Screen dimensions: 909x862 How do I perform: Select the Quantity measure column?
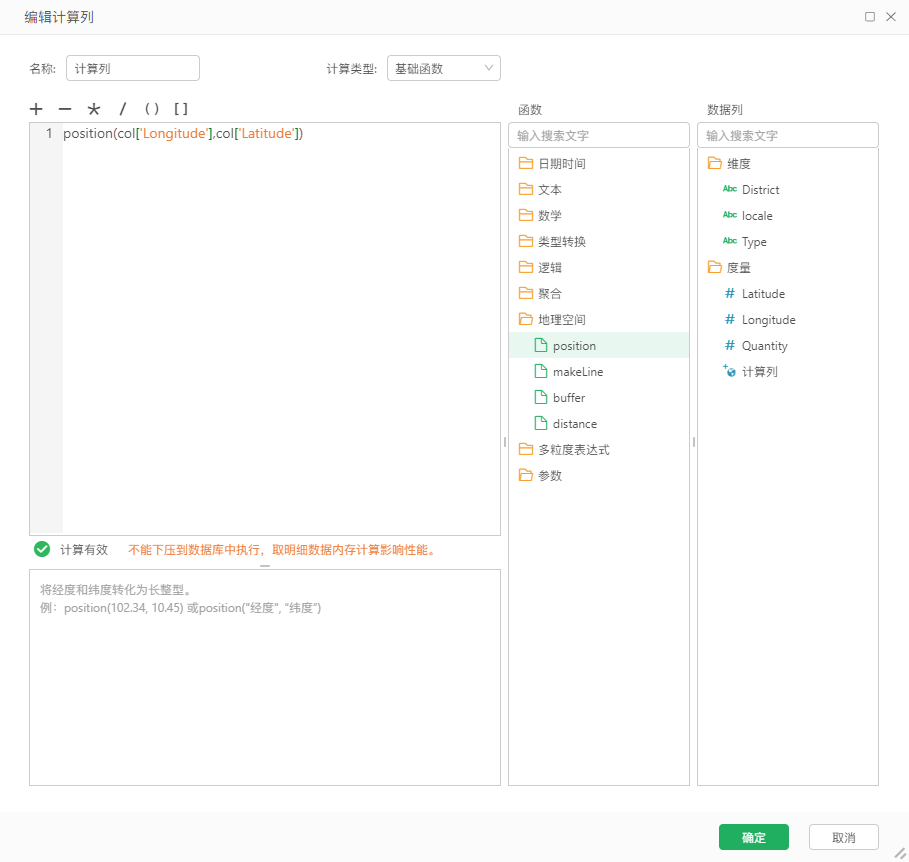coord(788,346)
